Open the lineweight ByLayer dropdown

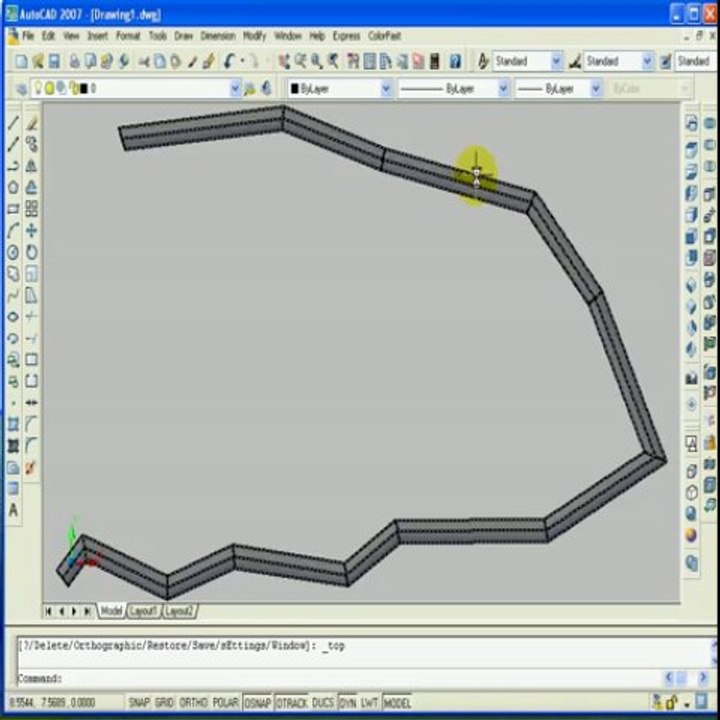coord(596,88)
